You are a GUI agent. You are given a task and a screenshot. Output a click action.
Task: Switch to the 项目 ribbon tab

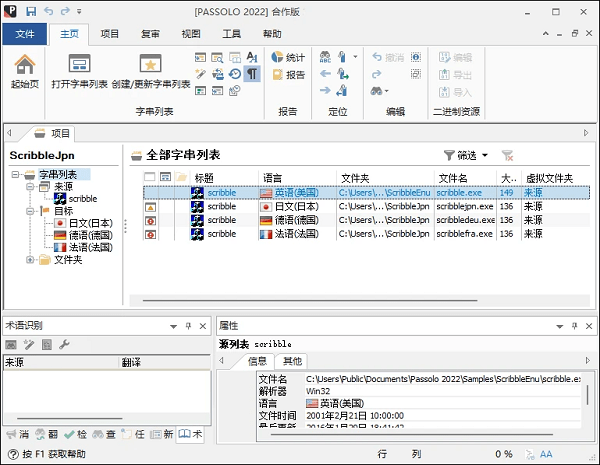coord(109,33)
